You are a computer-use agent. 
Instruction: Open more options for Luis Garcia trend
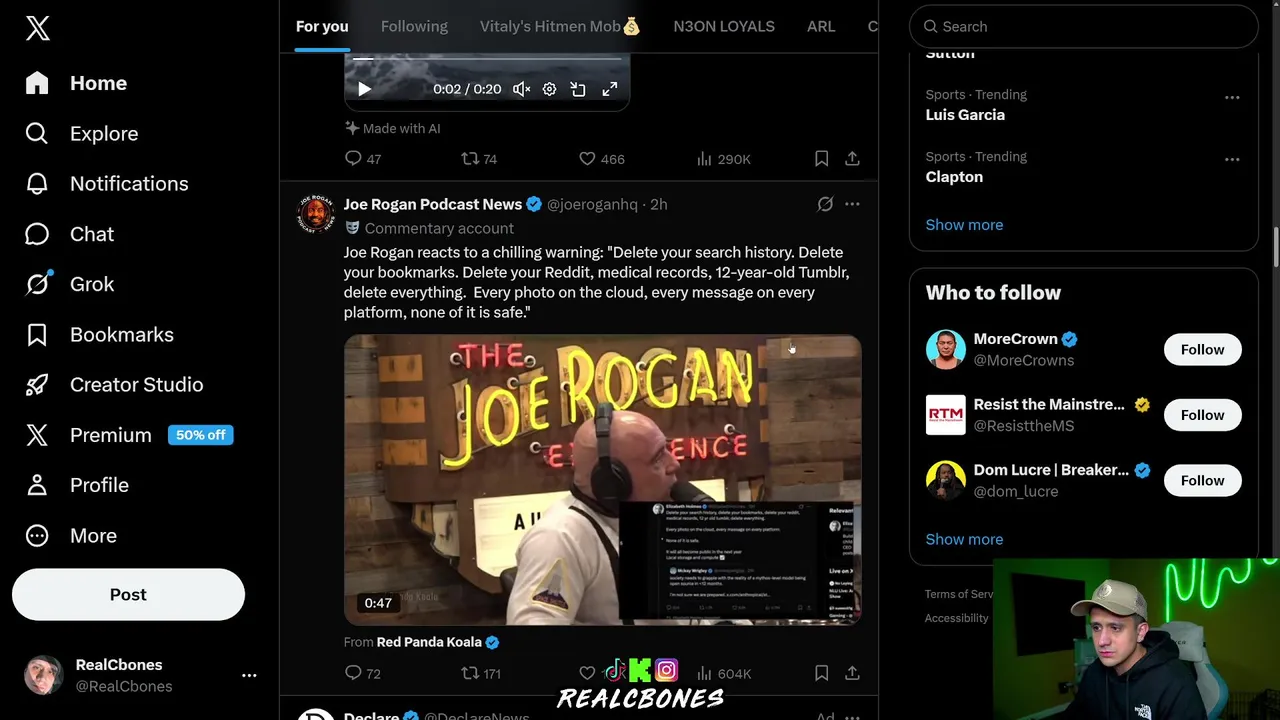pyautogui.click(x=1232, y=97)
